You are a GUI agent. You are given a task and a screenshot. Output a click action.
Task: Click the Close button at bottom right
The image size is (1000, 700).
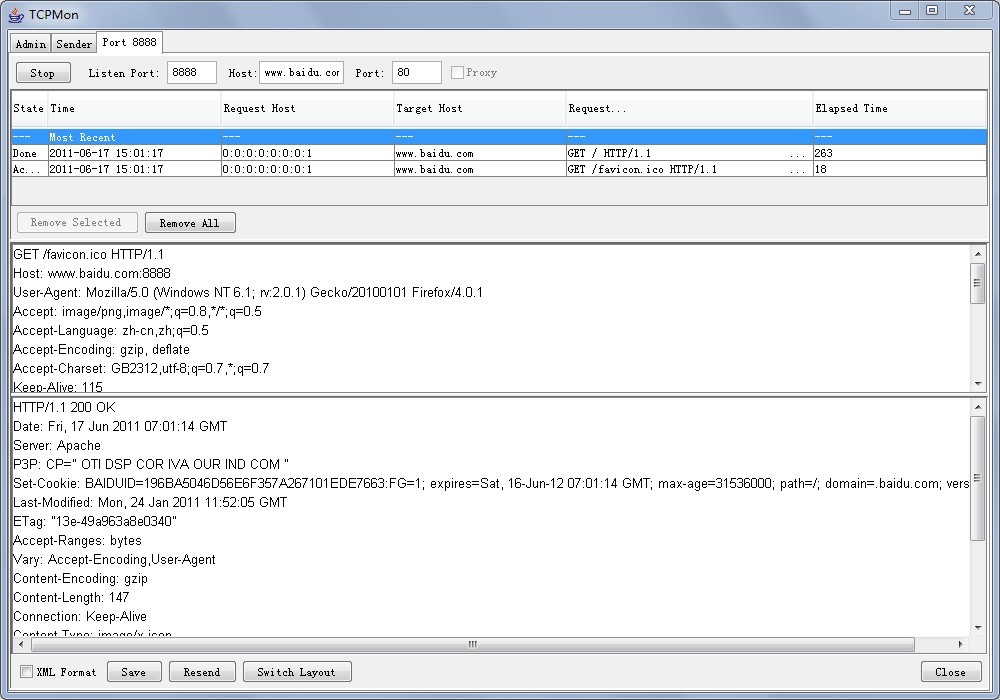pyautogui.click(x=950, y=672)
